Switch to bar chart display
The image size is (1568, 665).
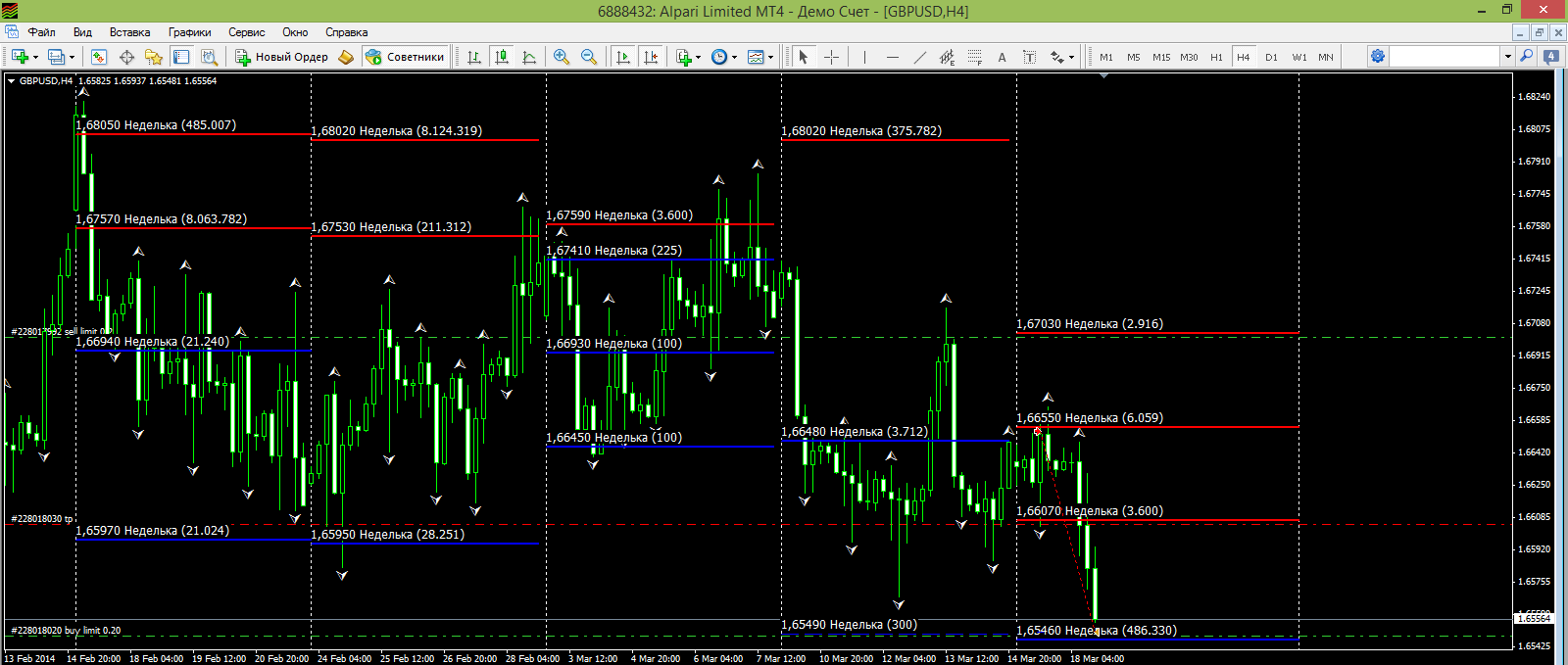(474, 57)
